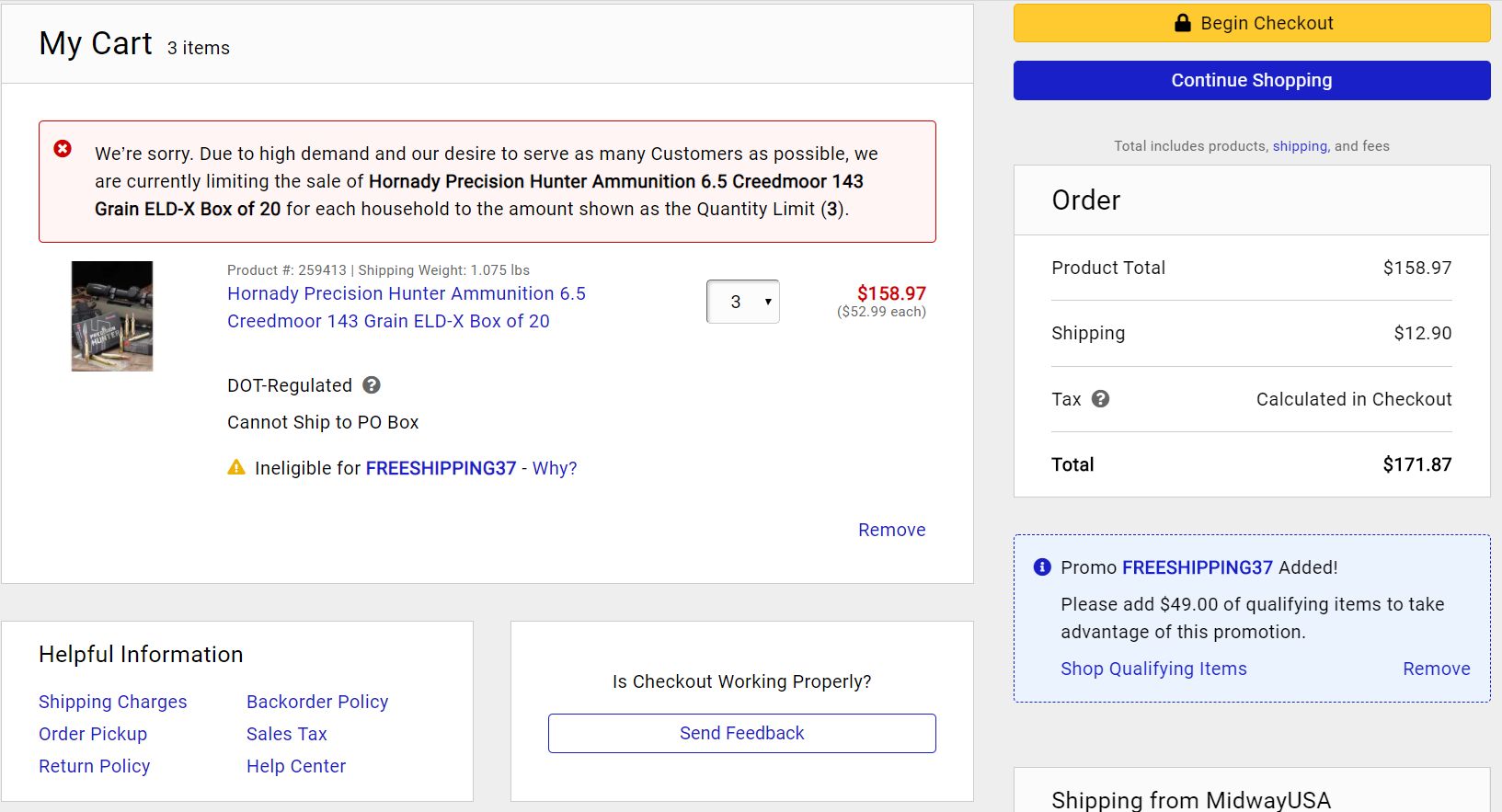Click the yellow warning triangle icon
This screenshot has height=812, width=1502.
[236, 467]
